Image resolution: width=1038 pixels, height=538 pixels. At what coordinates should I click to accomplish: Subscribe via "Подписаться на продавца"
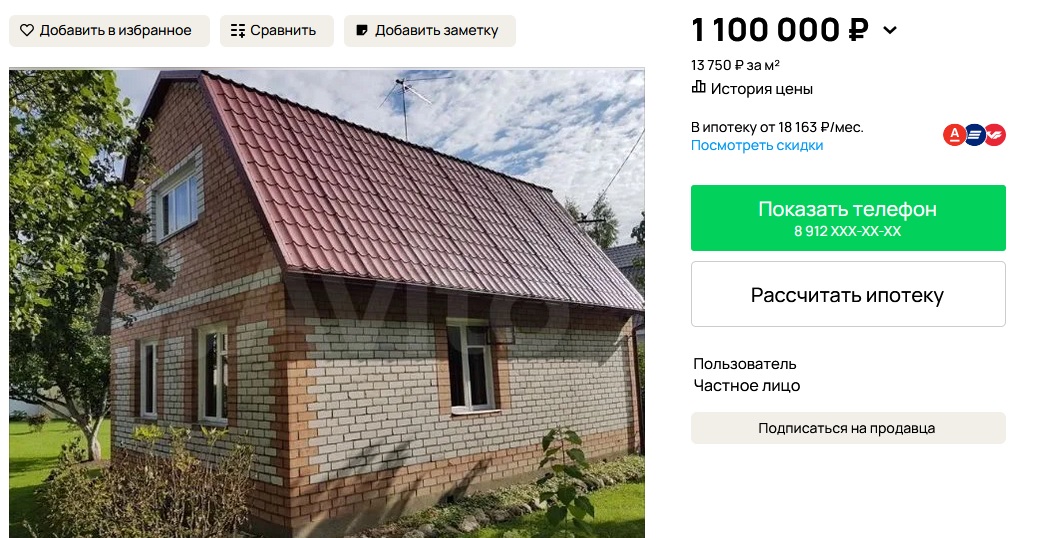click(x=848, y=428)
